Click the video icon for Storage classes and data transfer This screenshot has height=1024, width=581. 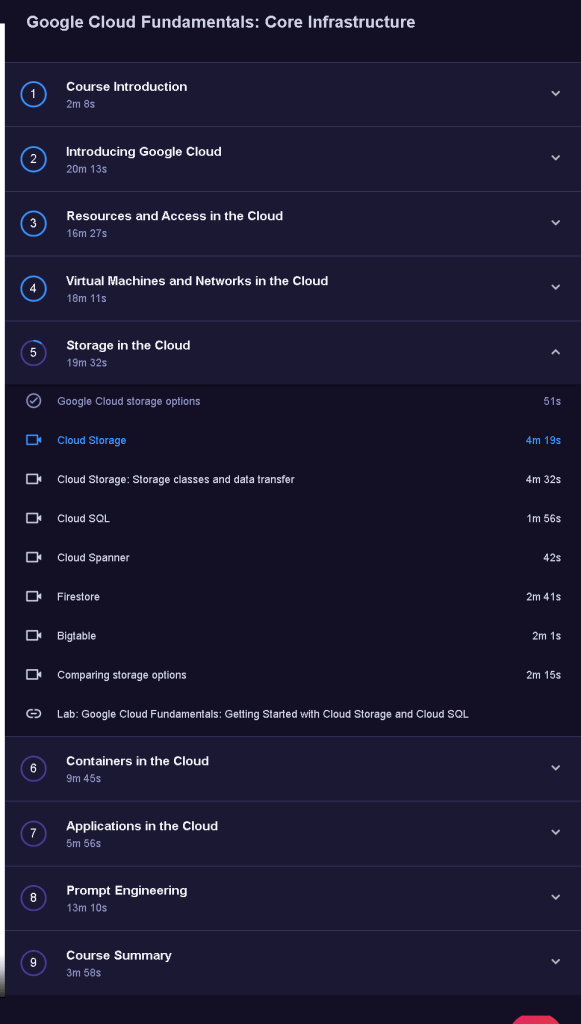click(x=33, y=479)
